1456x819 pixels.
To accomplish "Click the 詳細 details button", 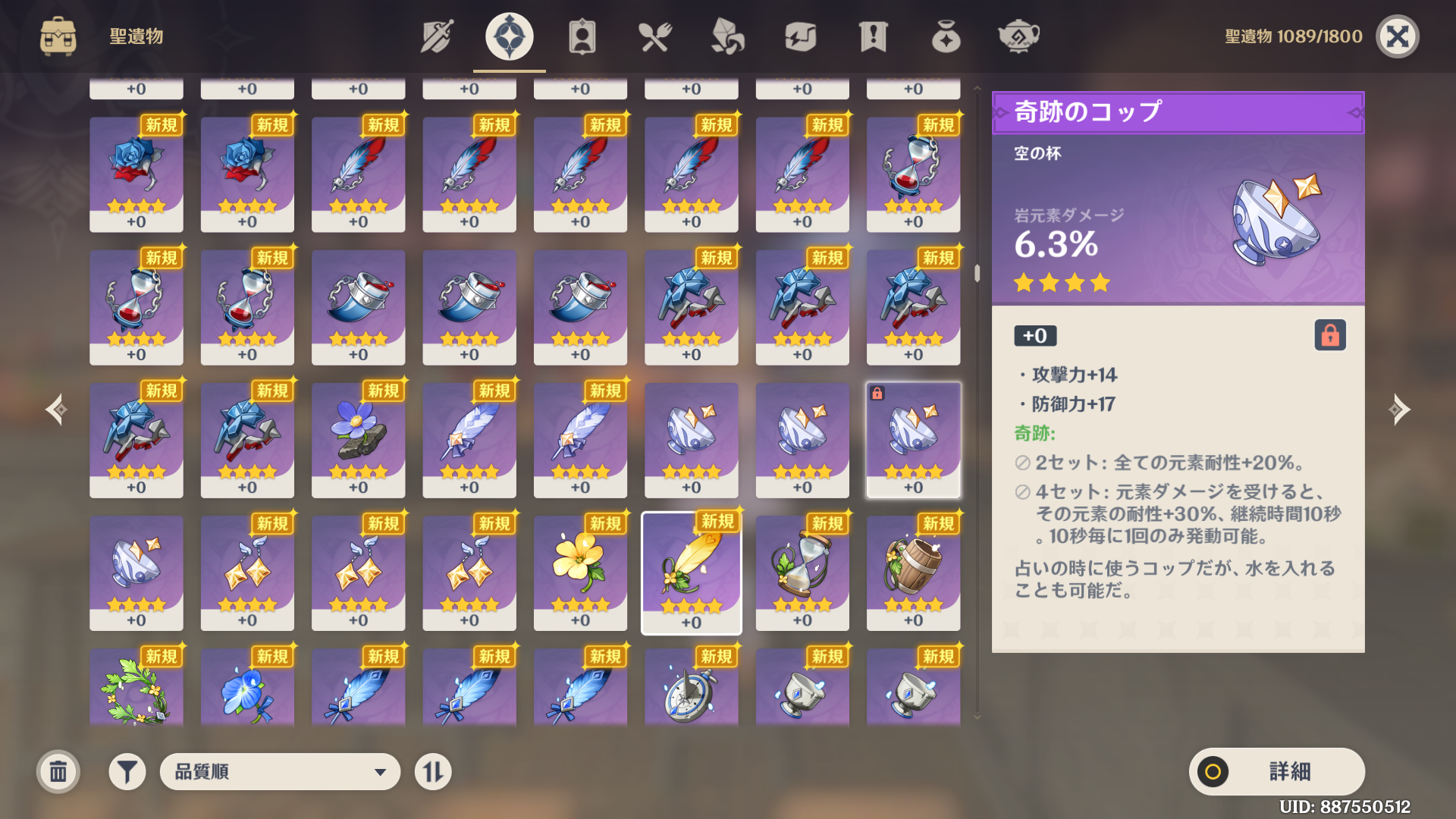I will [1277, 772].
